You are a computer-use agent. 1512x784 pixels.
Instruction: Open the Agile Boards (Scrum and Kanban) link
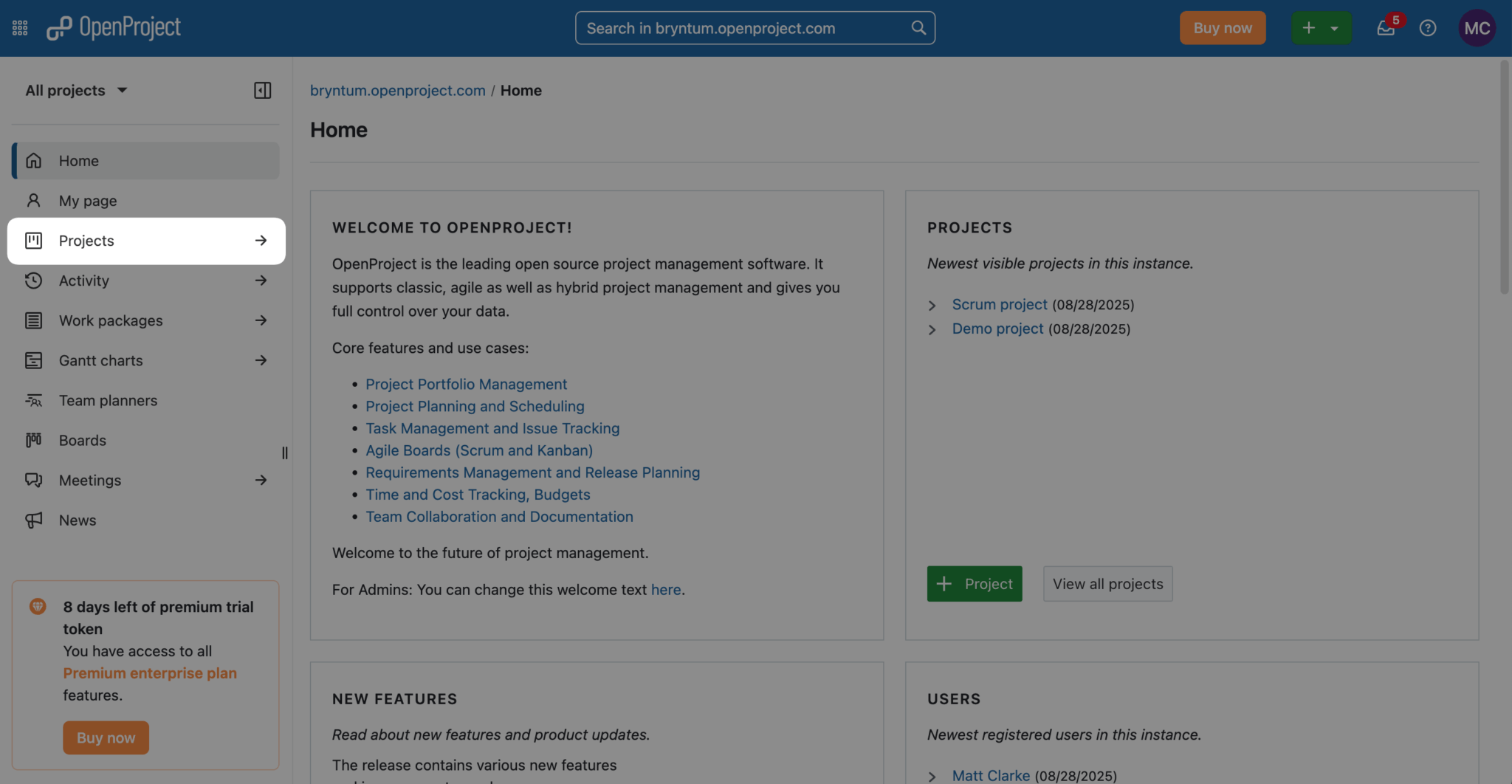point(479,450)
